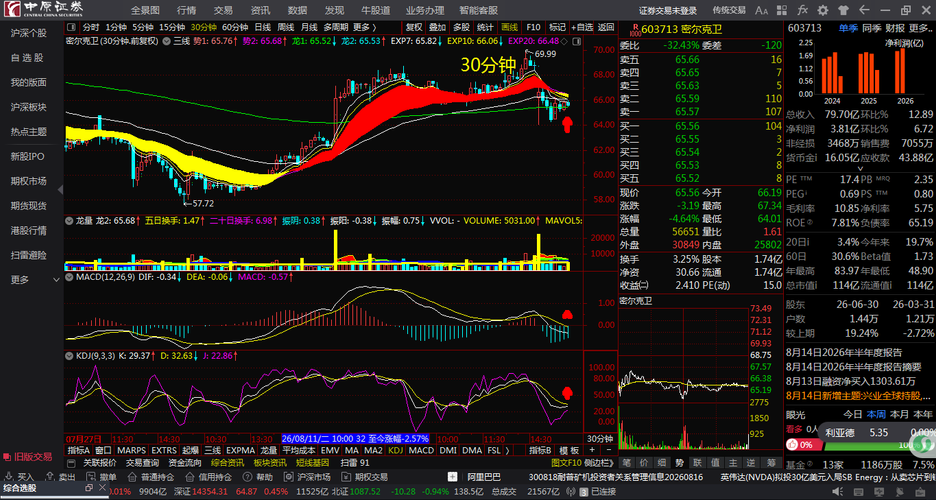Click the 卖出 sell icon button

click(50, 477)
